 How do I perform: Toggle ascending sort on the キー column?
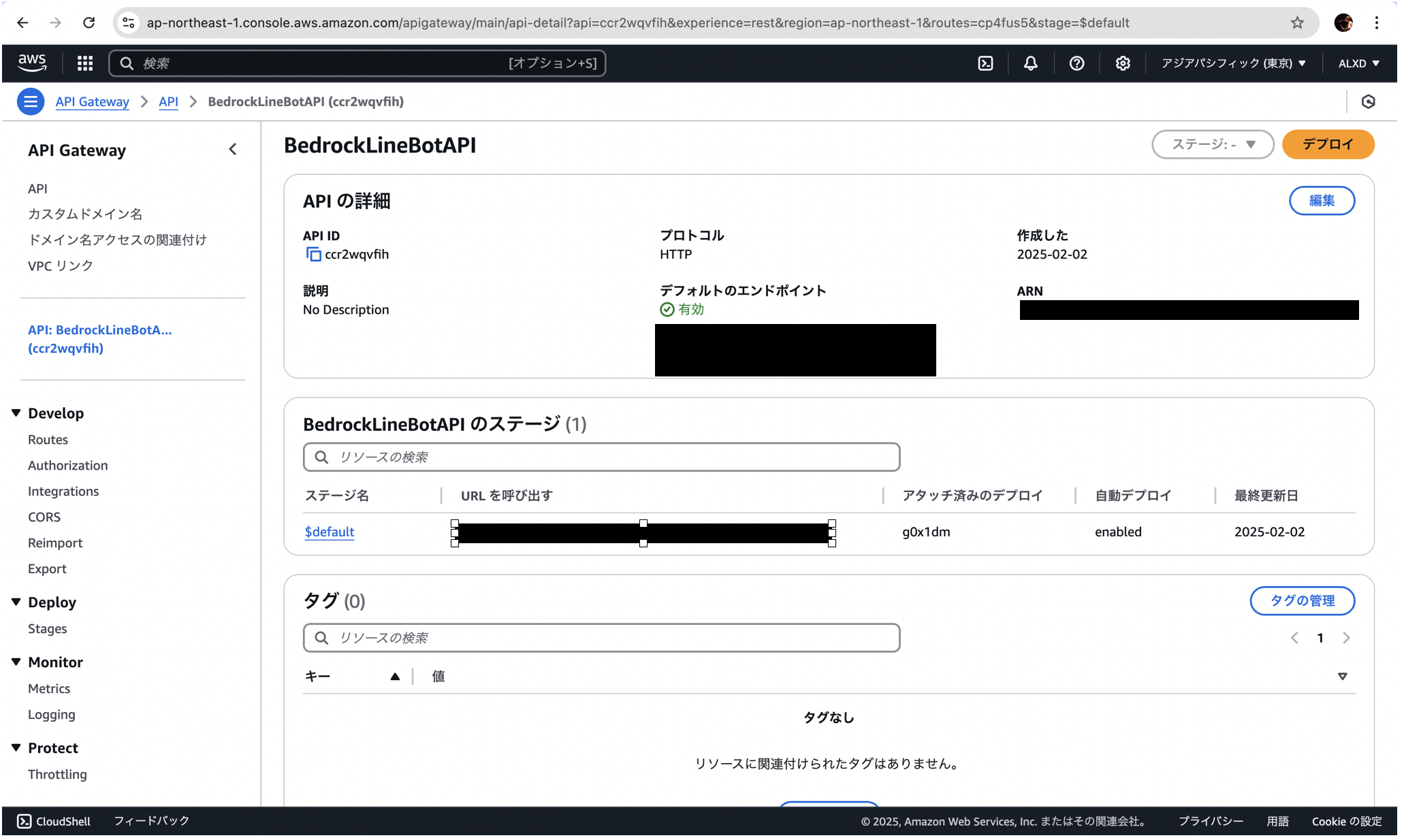point(394,676)
